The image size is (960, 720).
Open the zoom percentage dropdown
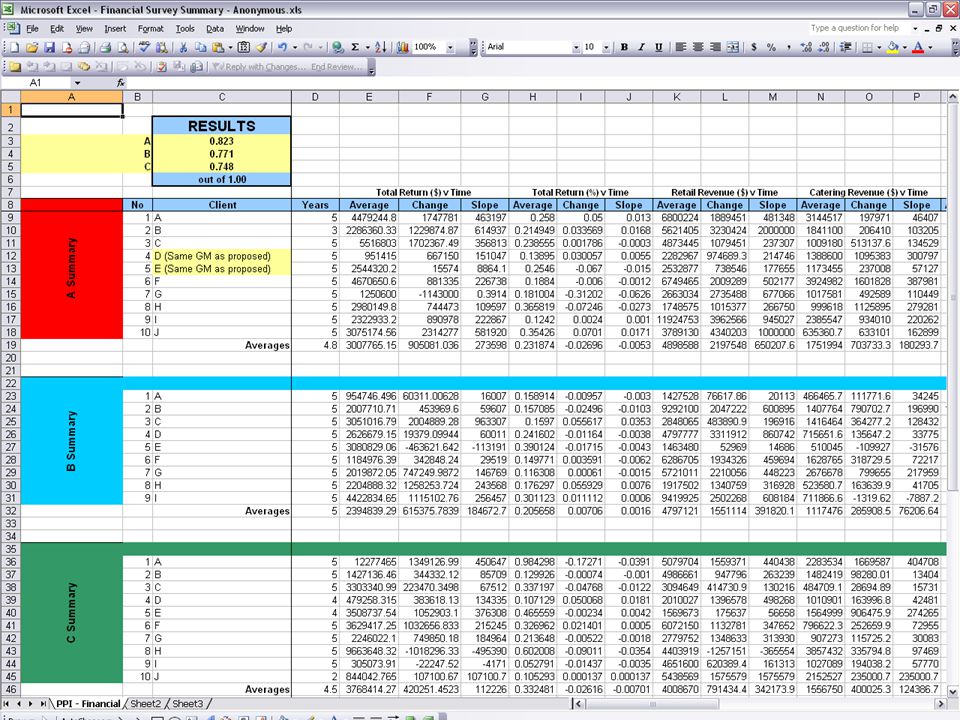[x=451, y=47]
